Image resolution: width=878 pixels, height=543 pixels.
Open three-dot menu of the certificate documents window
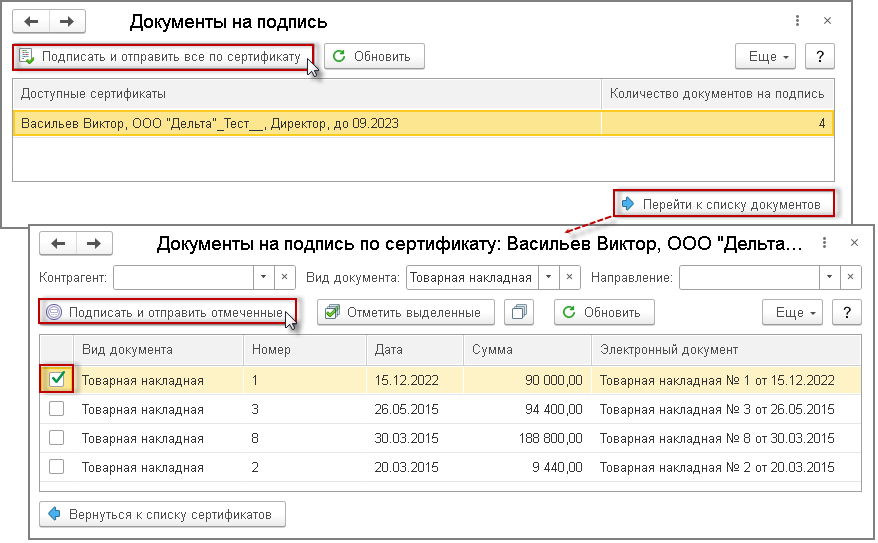(824, 243)
